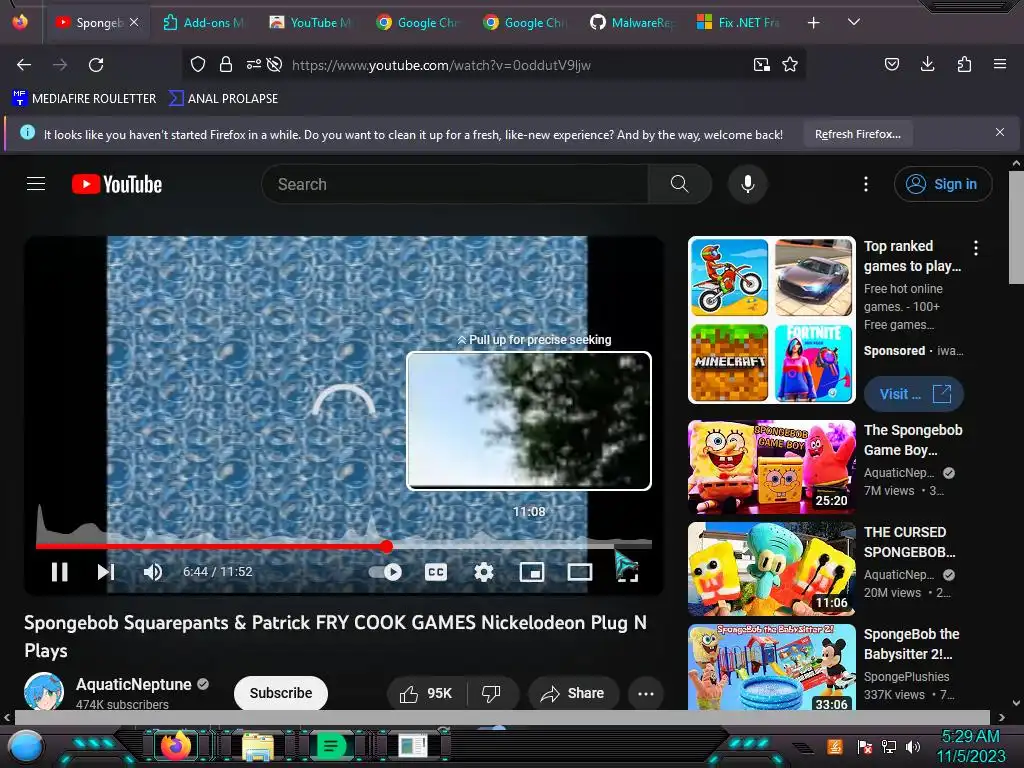Open THE CURSED SPONGEBOB video thumbnail
Screen dimensions: 1024x768
click(771, 569)
